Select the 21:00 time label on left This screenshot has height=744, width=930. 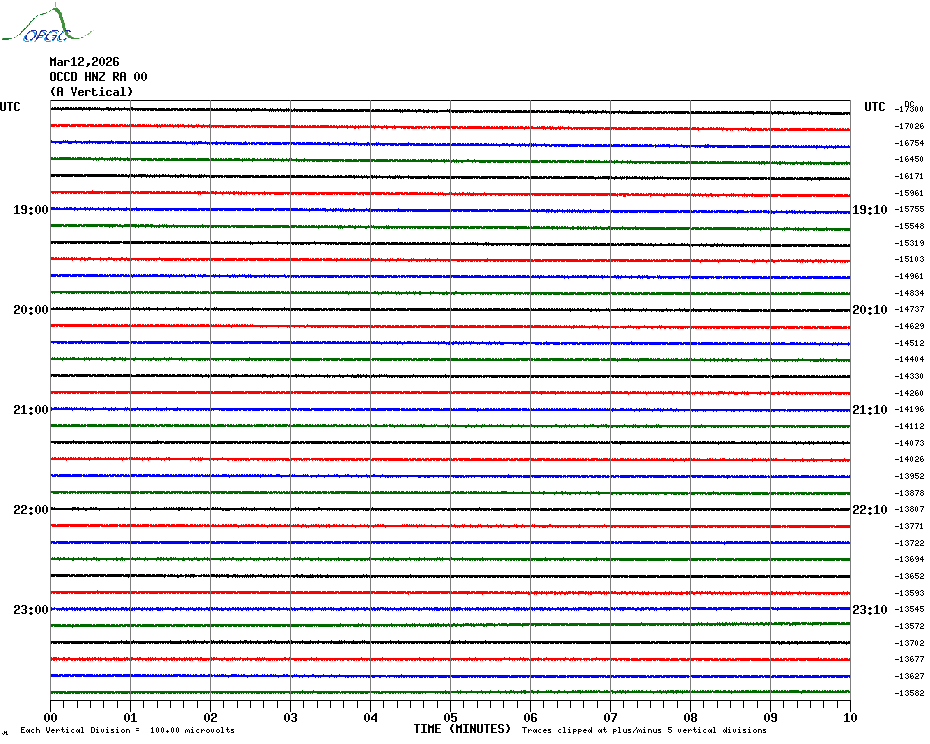click(30, 410)
